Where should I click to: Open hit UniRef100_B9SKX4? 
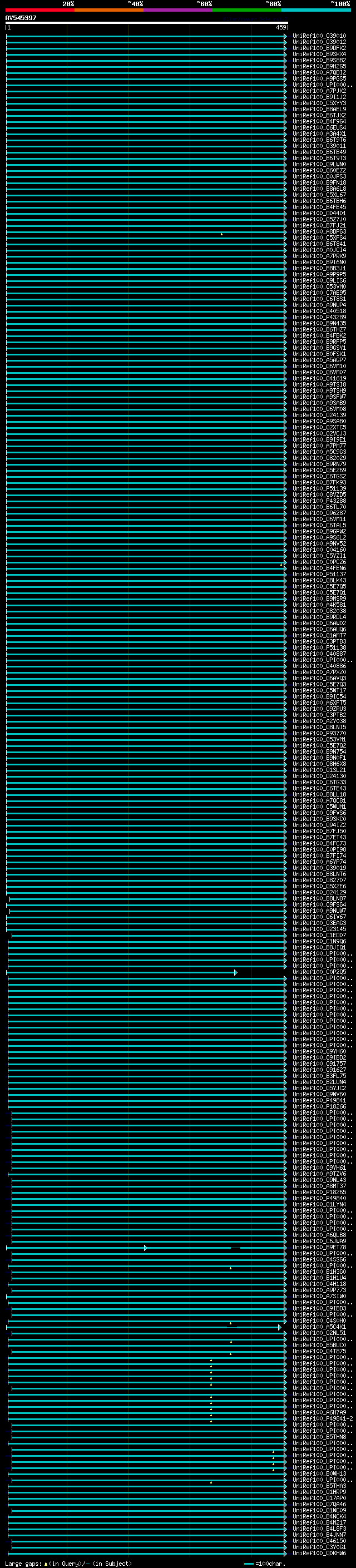pyautogui.click(x=319, y=54)
